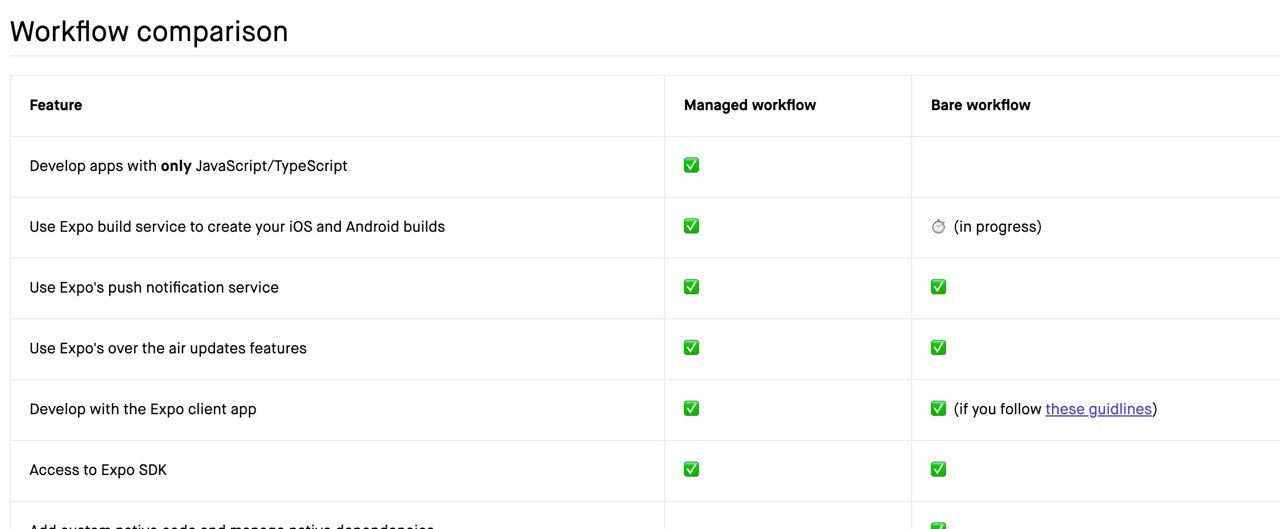Screen dimensions: 1280x529
Task: Click Bare checkmark for push notification service
Action: click(938, 287)
